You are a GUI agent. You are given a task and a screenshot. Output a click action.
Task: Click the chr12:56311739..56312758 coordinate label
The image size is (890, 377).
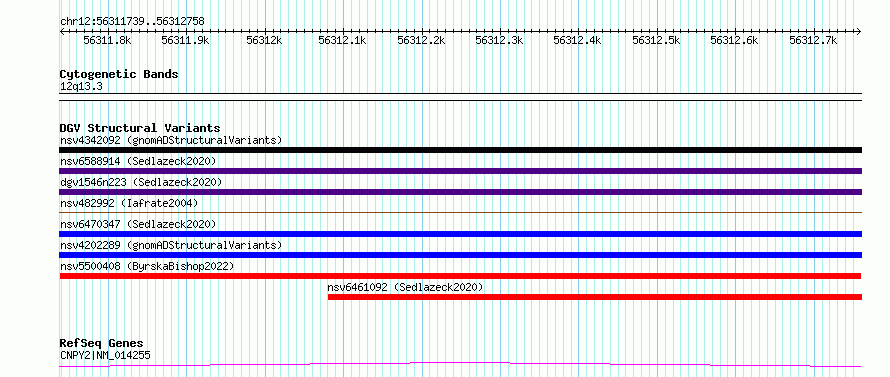point(132,22)
